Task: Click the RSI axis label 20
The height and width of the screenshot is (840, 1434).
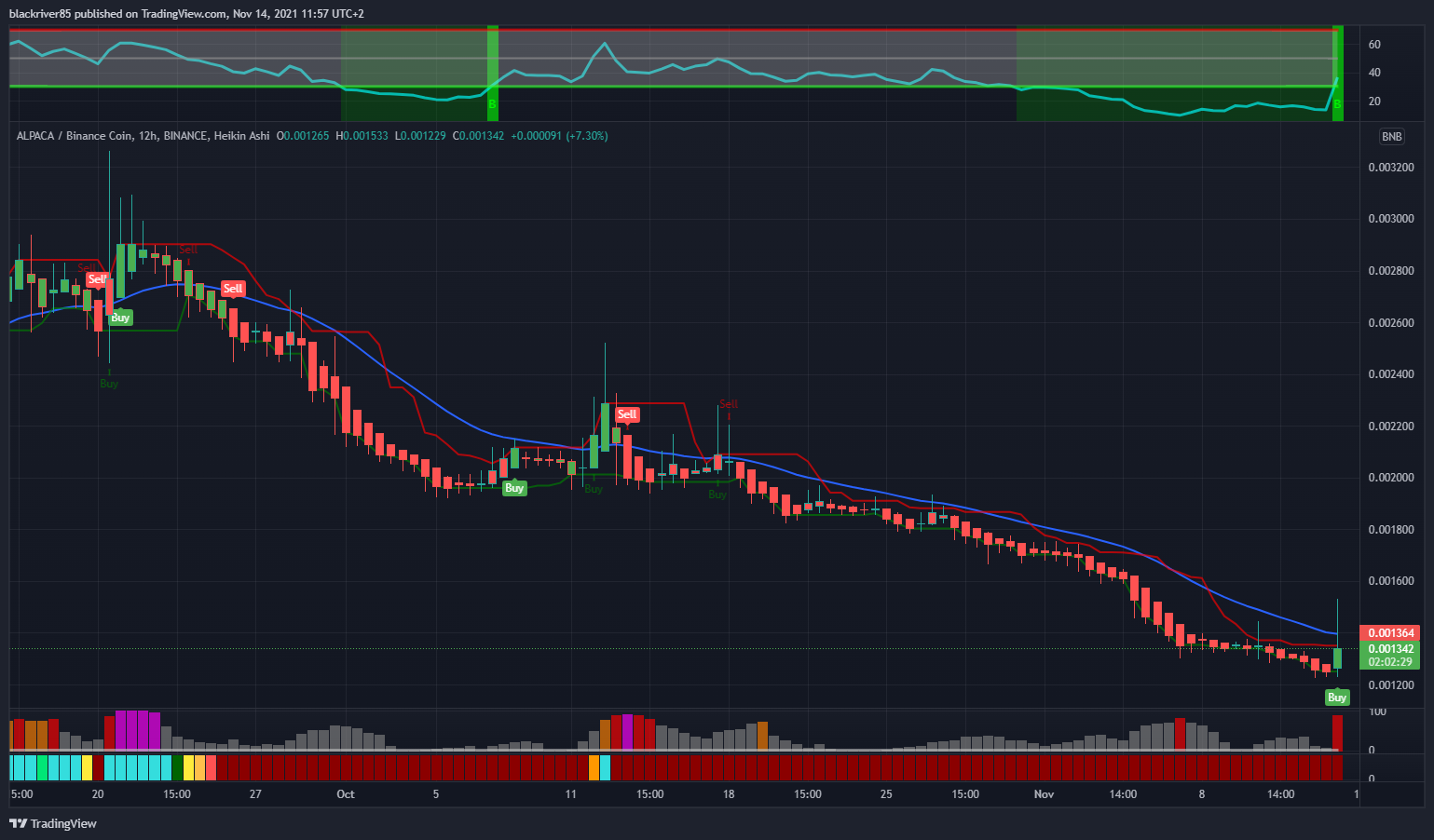Action: click(1374, 102)
